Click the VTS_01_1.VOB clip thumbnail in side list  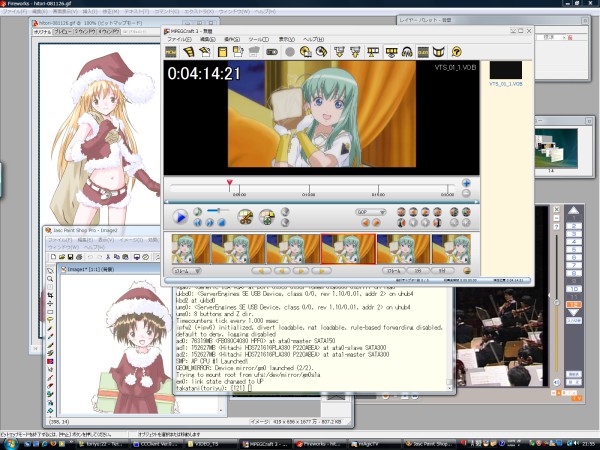coord(505,70)
